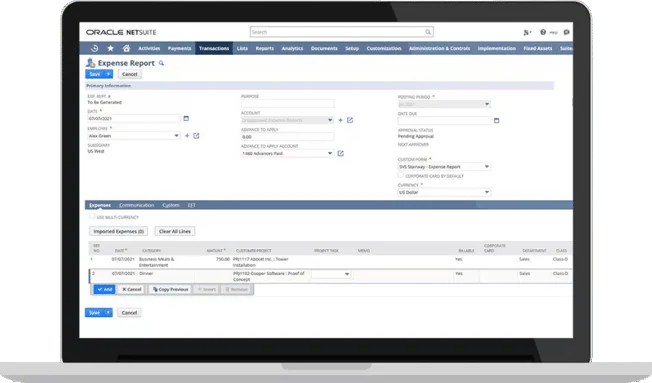Image resolution: width=652 pixels, height=383 pixels.
Task: Click the top Save button
Action: pyautogui.click(x=95, y=74)
